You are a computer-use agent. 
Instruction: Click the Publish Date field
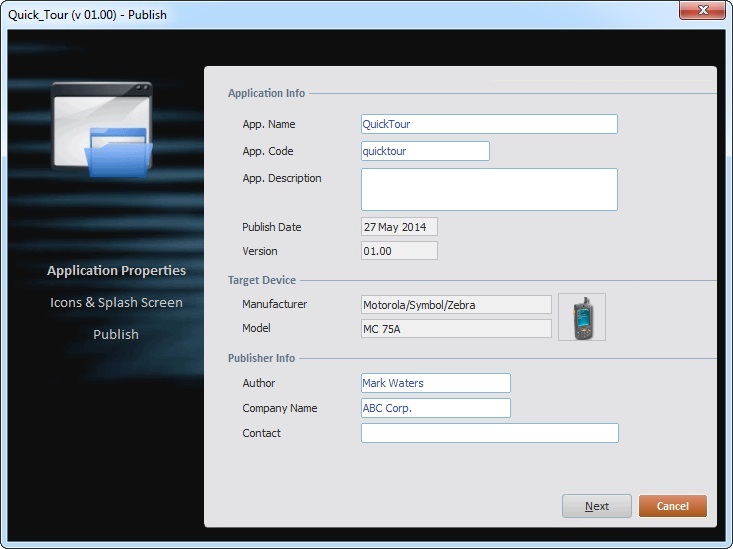click(399, 227)
